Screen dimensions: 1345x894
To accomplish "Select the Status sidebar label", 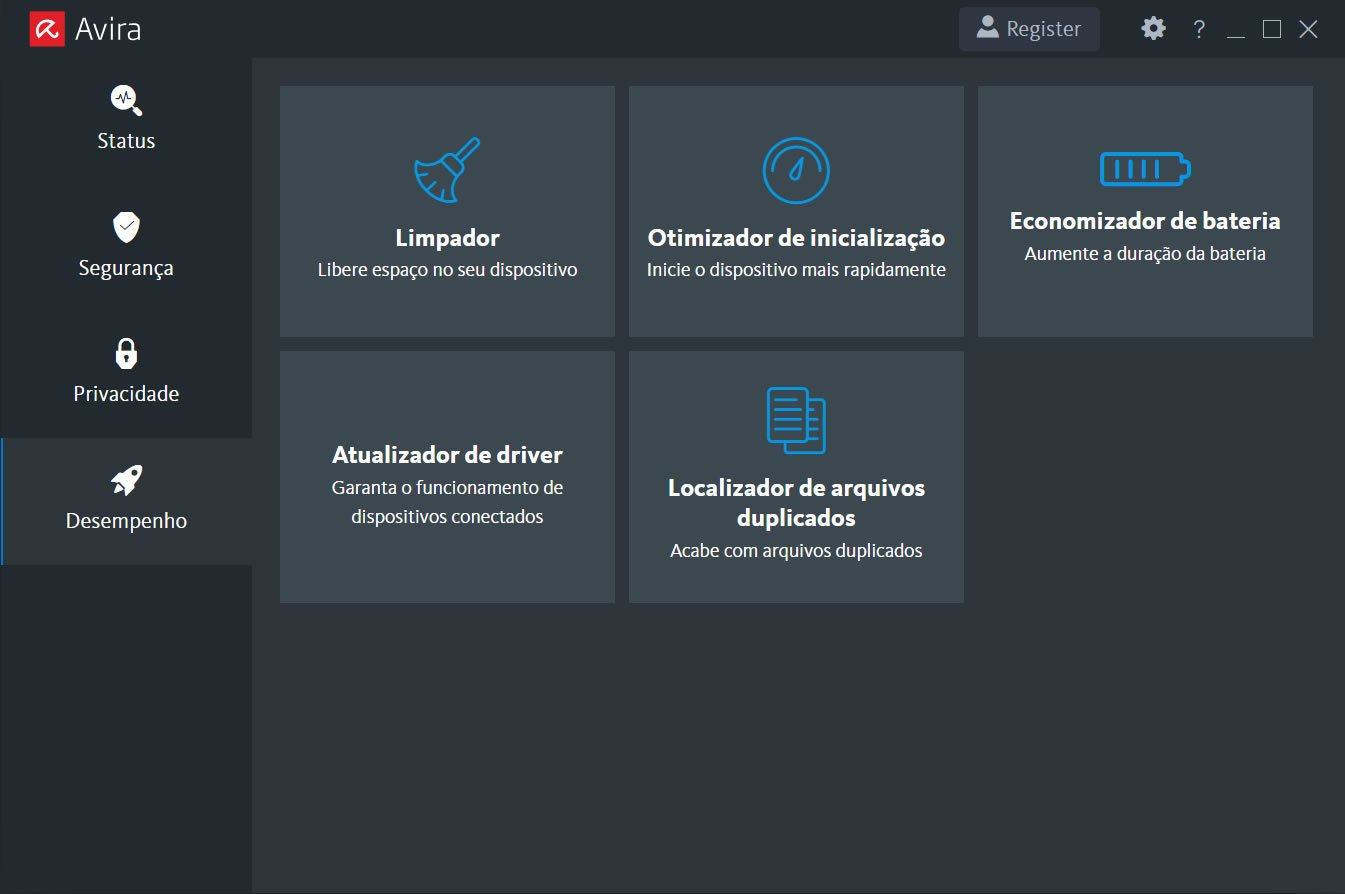I will pyautogui.click(x=126, y=141).
